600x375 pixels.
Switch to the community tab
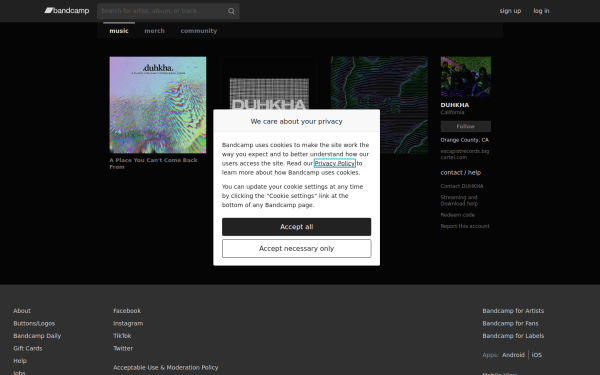pos(199,31)
